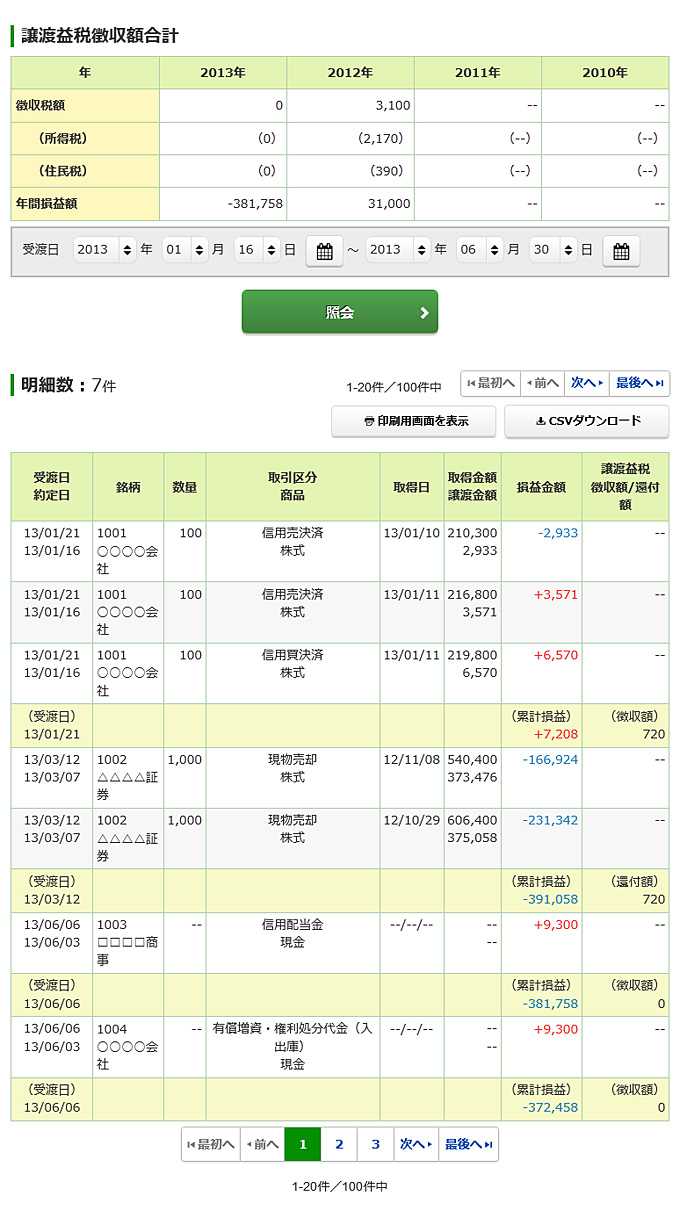Select the 31,000 annual profit value
680x1216 pixels.
point(389,204)
